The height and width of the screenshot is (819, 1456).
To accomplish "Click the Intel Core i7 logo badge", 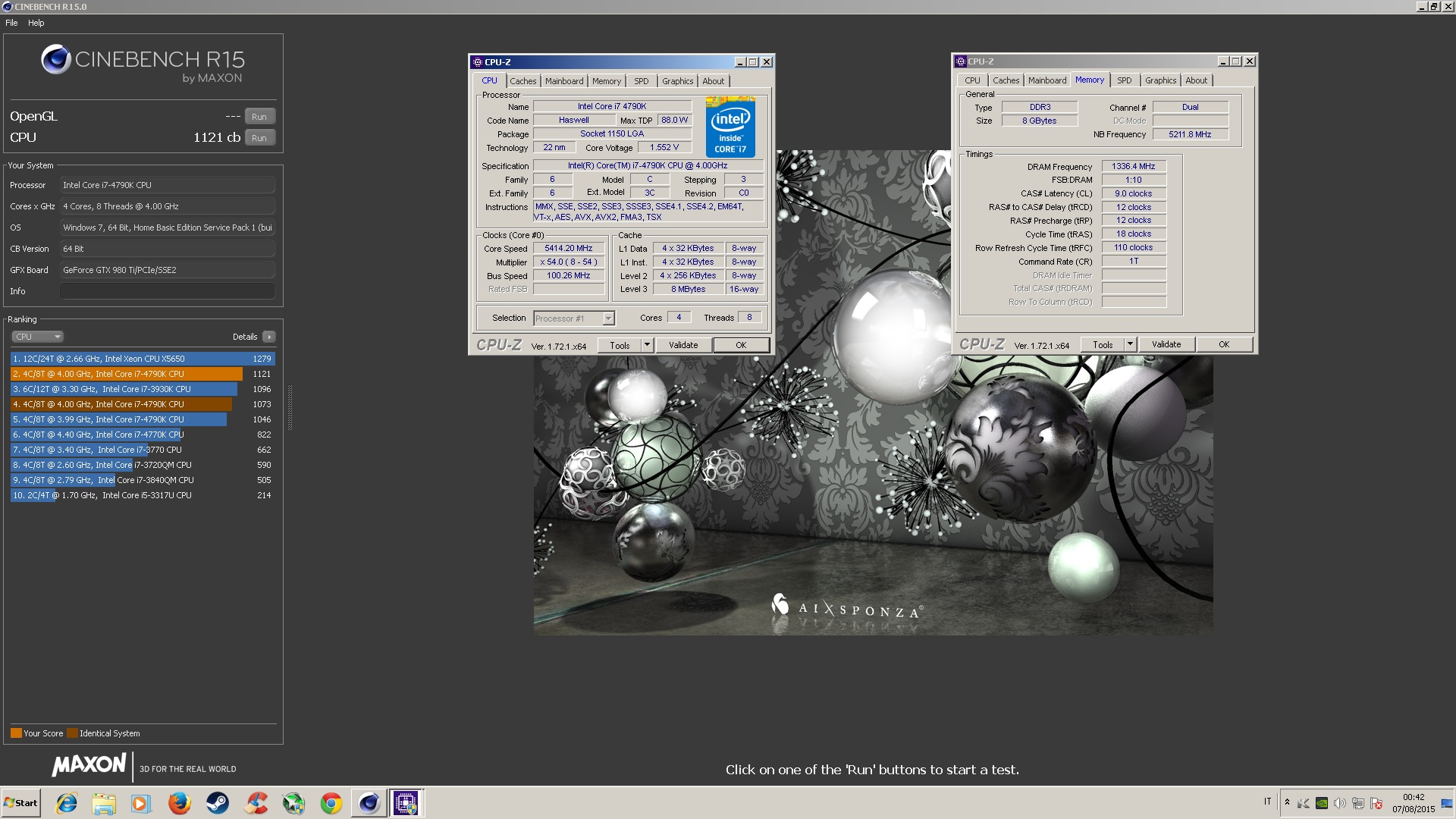I will pyautogui.click(x=730, y=127).
